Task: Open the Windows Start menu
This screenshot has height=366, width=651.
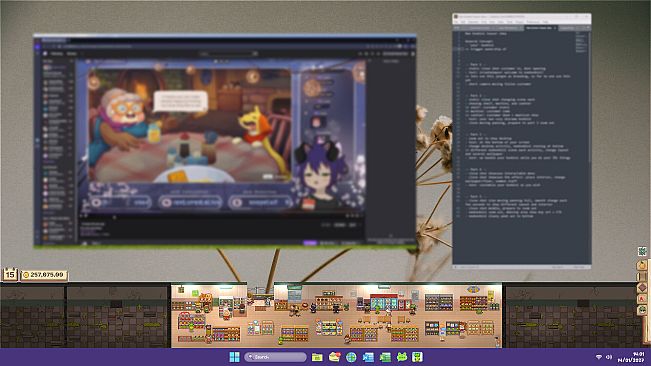Action: click(x=235, y=357)
